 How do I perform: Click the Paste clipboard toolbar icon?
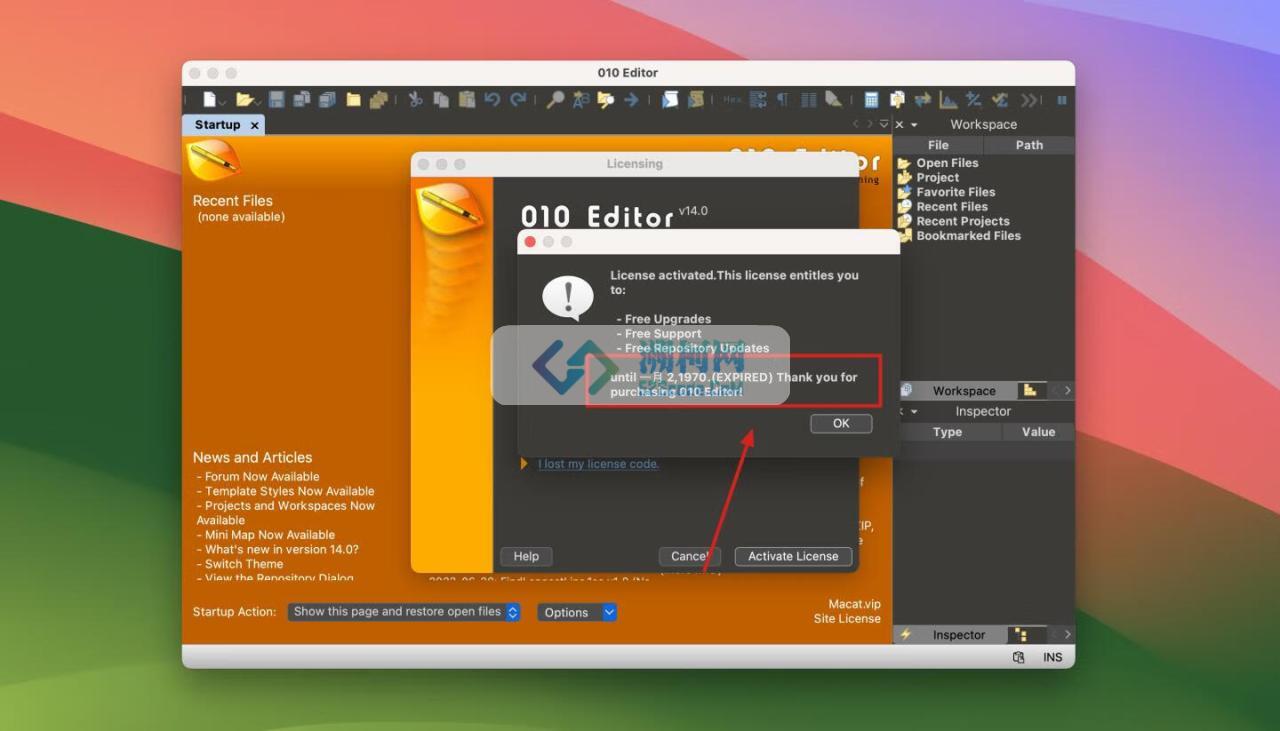pos(466,99)
